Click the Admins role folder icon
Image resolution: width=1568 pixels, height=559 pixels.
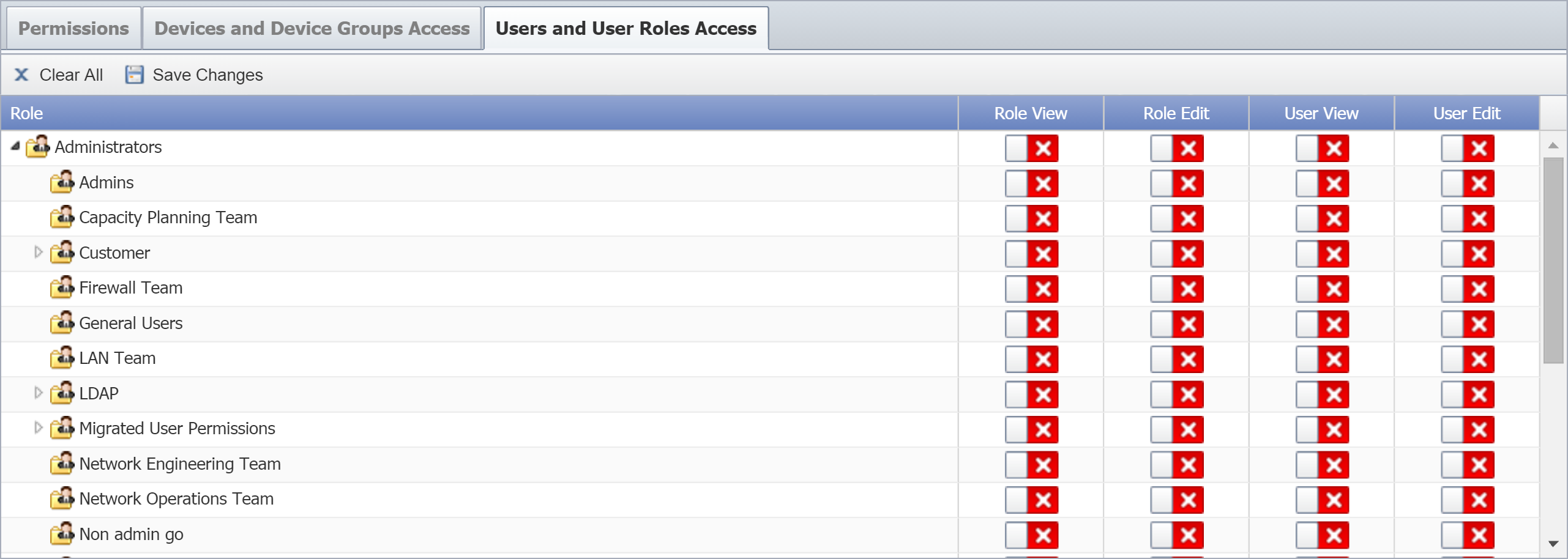pos(62,182)
